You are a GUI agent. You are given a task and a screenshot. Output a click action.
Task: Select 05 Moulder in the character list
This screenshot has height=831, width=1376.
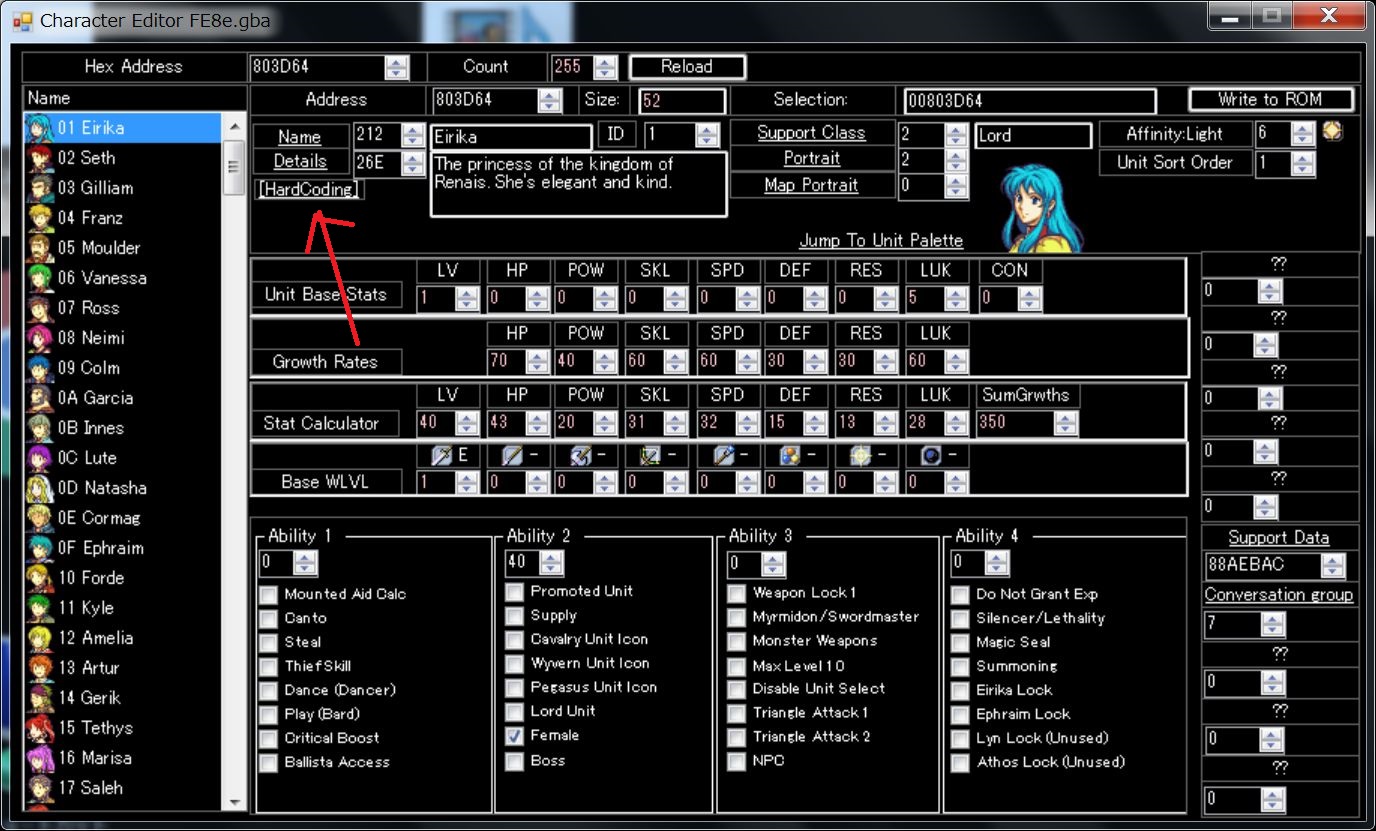click(123, 248)
